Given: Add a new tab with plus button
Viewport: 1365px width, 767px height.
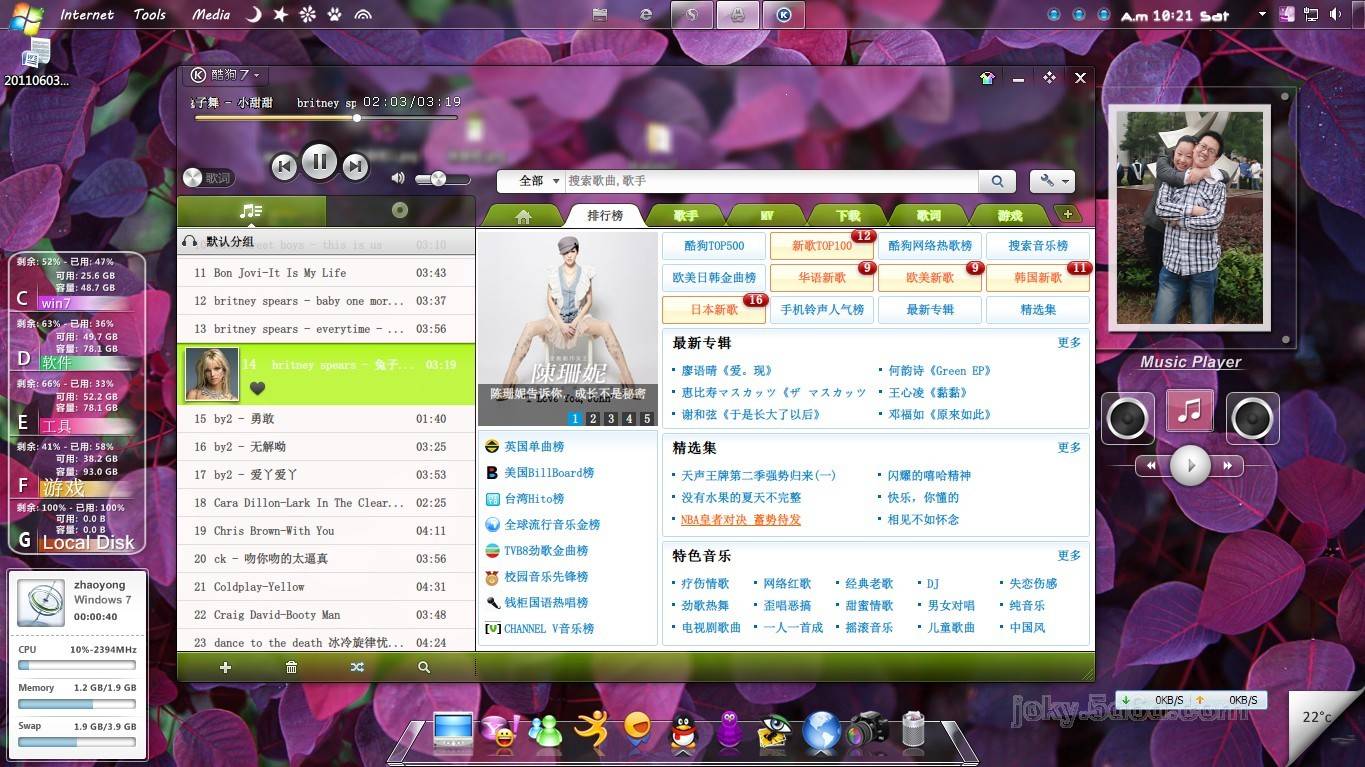Looking at the screenshot, I should (x=1067, y=214).
